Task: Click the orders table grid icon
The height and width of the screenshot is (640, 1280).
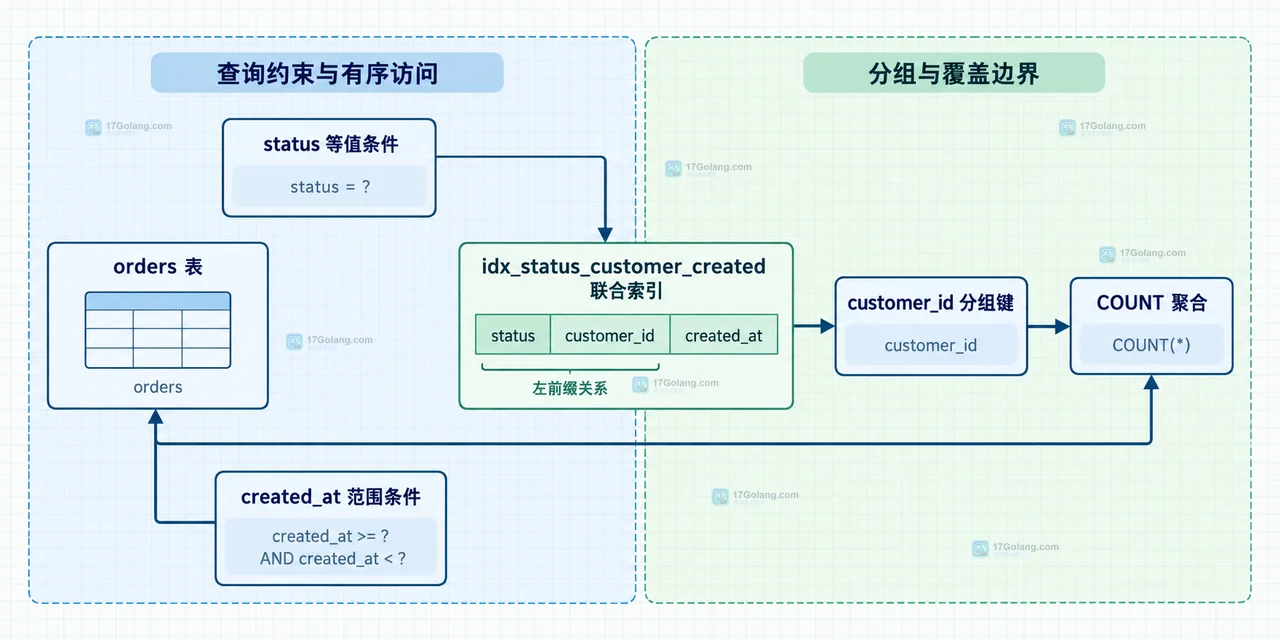Action: coord(158,330)
